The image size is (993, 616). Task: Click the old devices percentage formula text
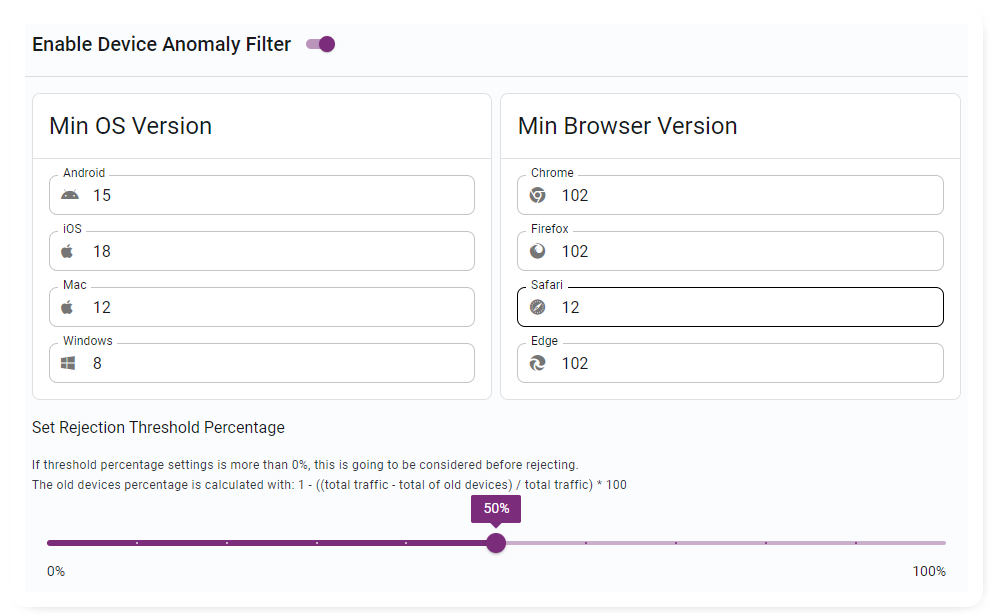329,485
